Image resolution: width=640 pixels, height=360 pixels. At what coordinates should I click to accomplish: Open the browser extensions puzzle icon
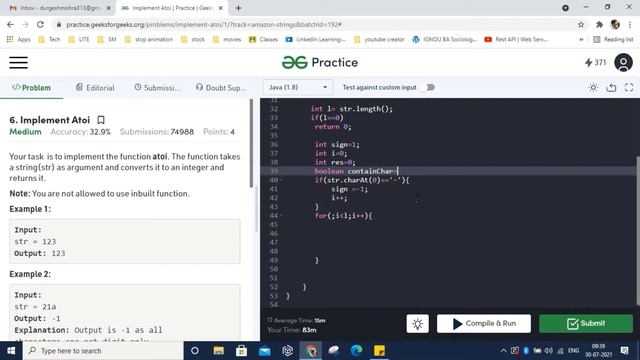pyautogui.click(x=599, y=24)
